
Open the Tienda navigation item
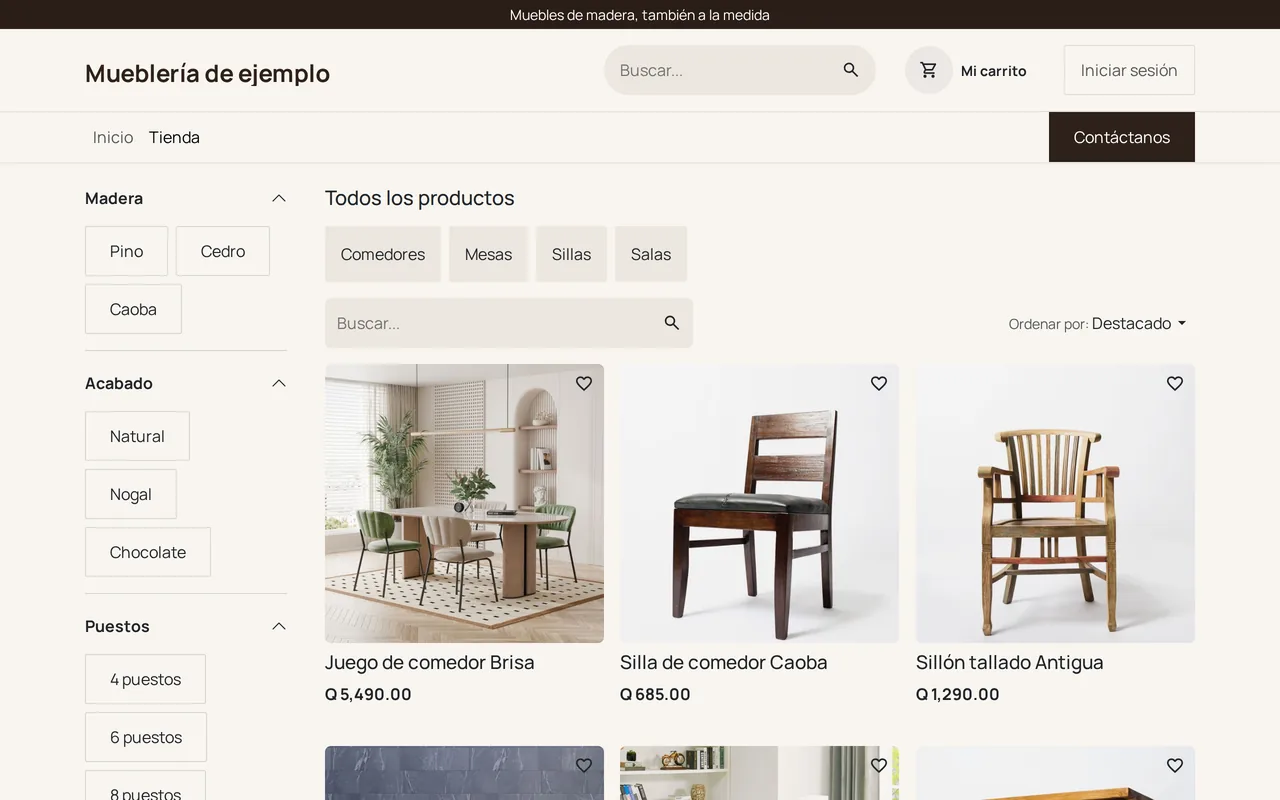point(174,137)
